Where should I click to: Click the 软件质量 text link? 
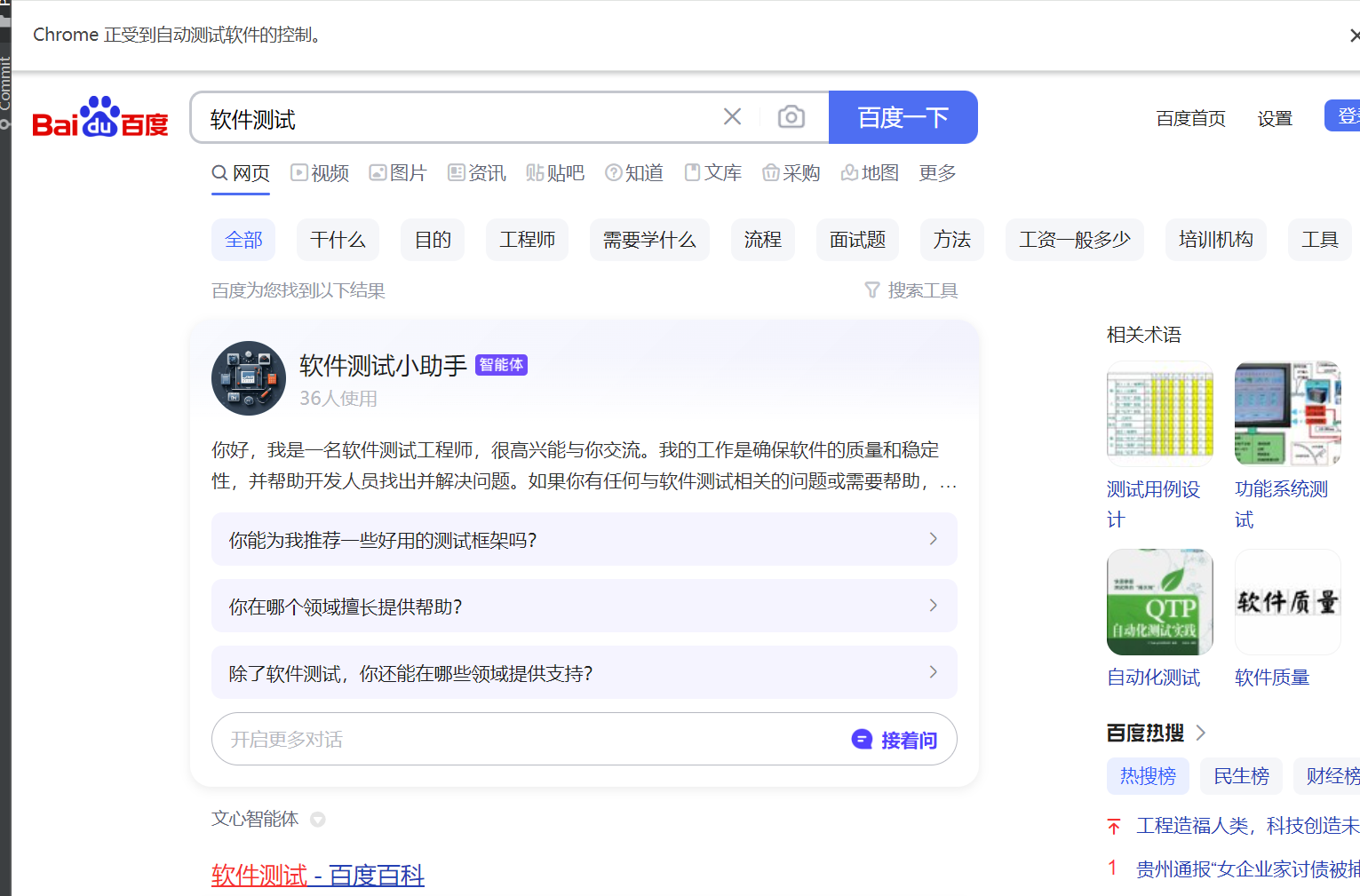(1272, 678)
